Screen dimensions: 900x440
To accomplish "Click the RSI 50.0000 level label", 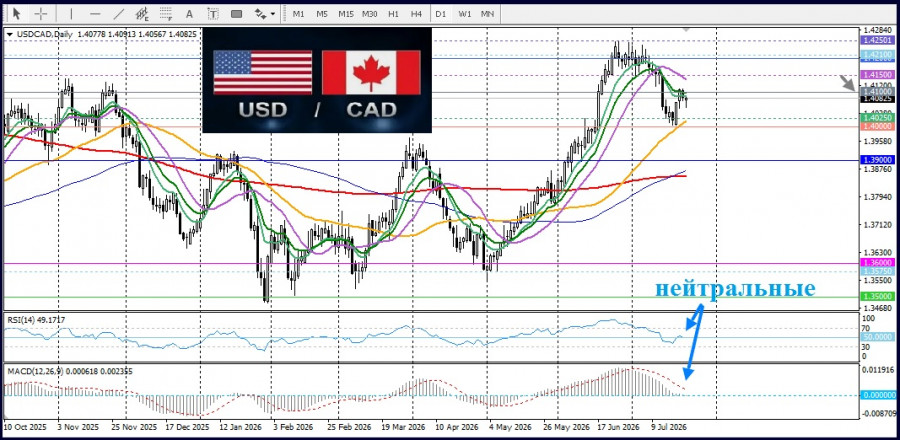I will click(x=878, y=337).
